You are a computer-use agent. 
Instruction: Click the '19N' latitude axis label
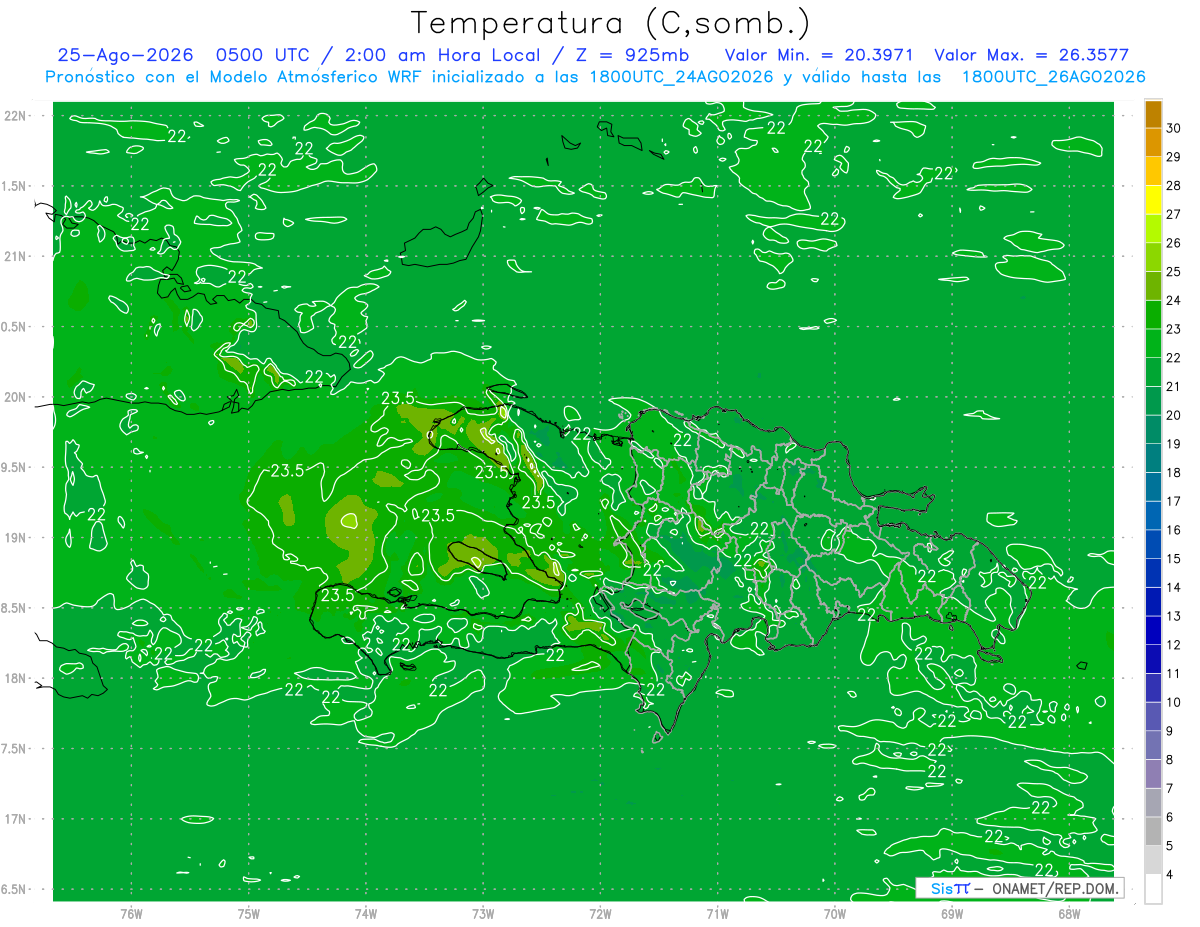(x=16, y=537)
